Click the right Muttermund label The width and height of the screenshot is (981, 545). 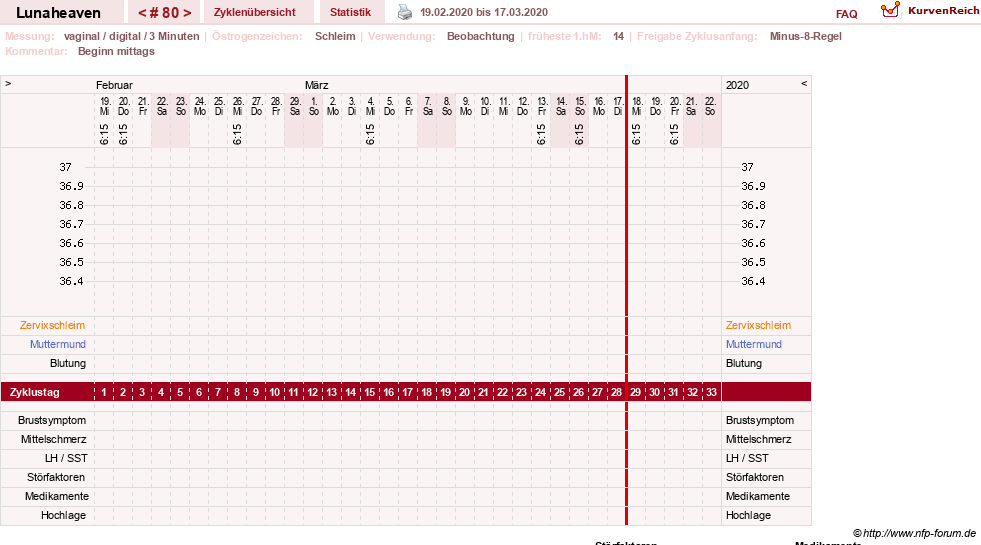tap(753, 344)
